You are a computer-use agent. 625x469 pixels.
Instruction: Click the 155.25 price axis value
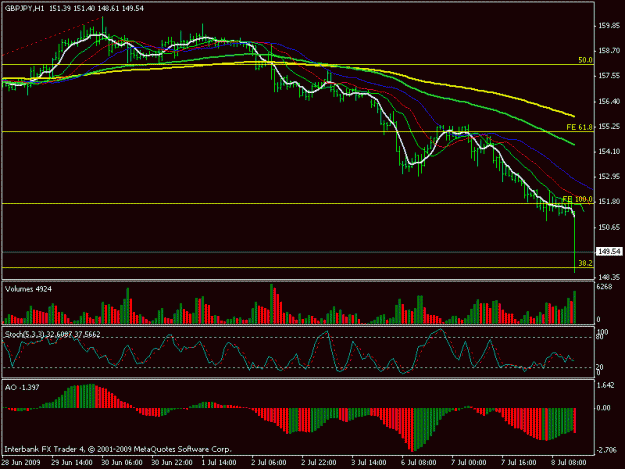[x=609, y=126]
